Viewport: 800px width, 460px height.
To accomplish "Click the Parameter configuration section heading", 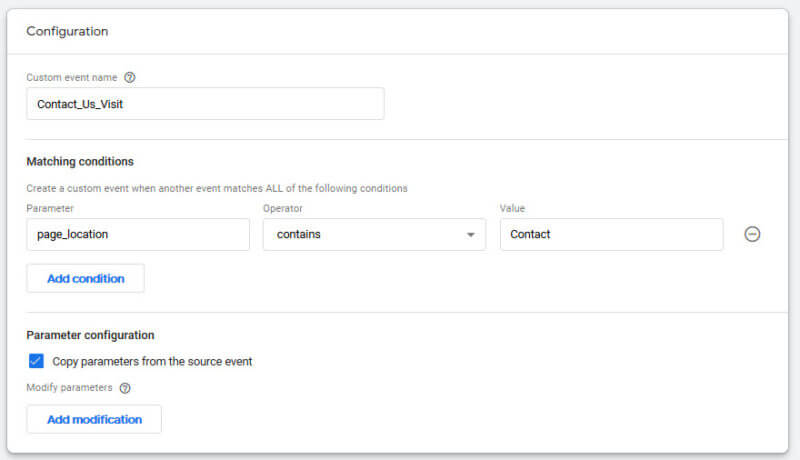I will tap(90, 335).
